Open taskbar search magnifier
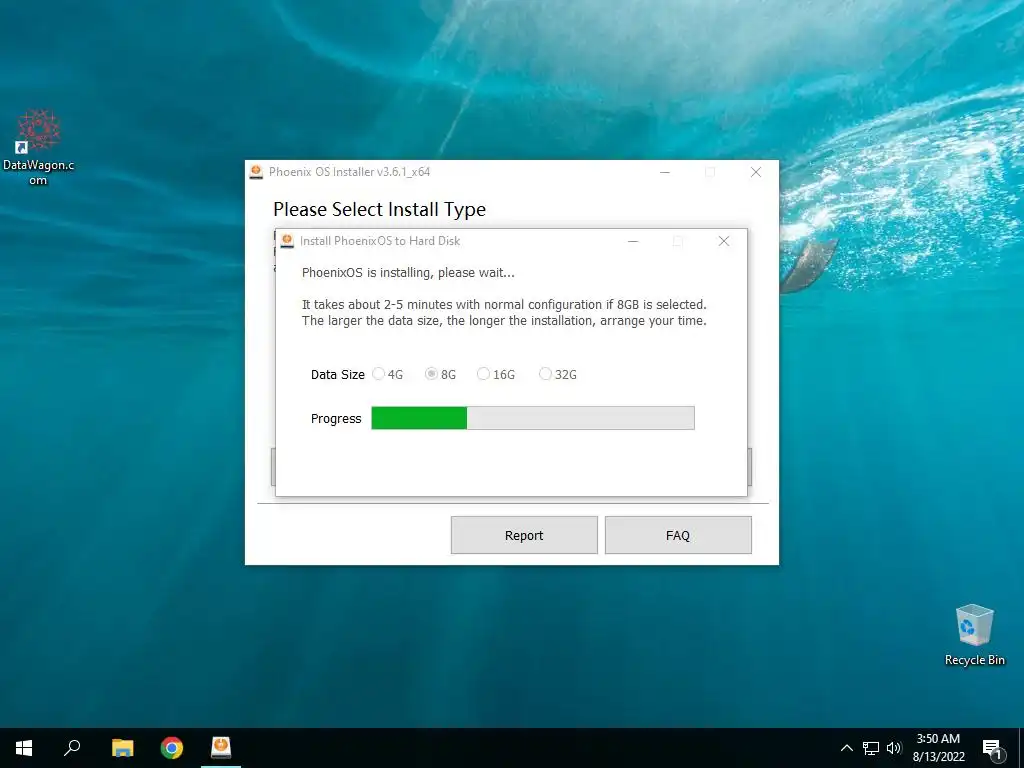The height and width of the screenshot is (768, 1024). coord(72,748)
